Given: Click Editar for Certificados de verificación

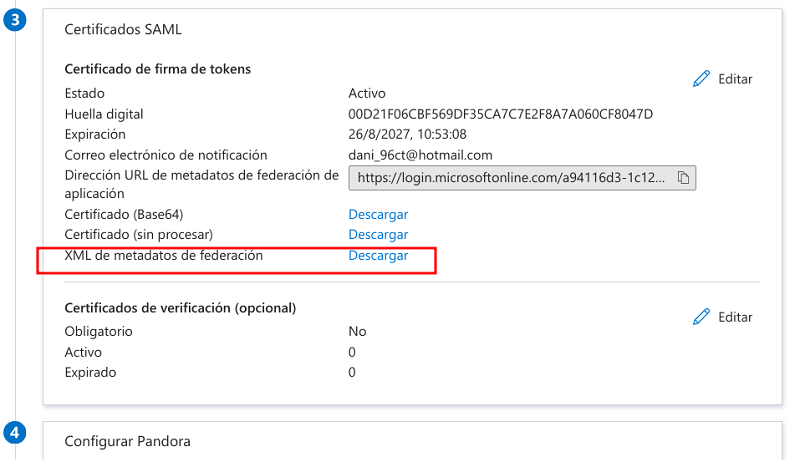Looking at the screenshot, I should pyautogui.click(x=735, y=317).
